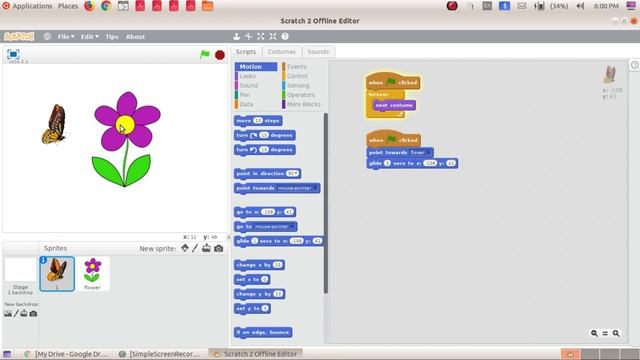Image resolution: width=640 pixels, height=360 pixels.
Task: Select the More Blocks category
Action: 303,104
